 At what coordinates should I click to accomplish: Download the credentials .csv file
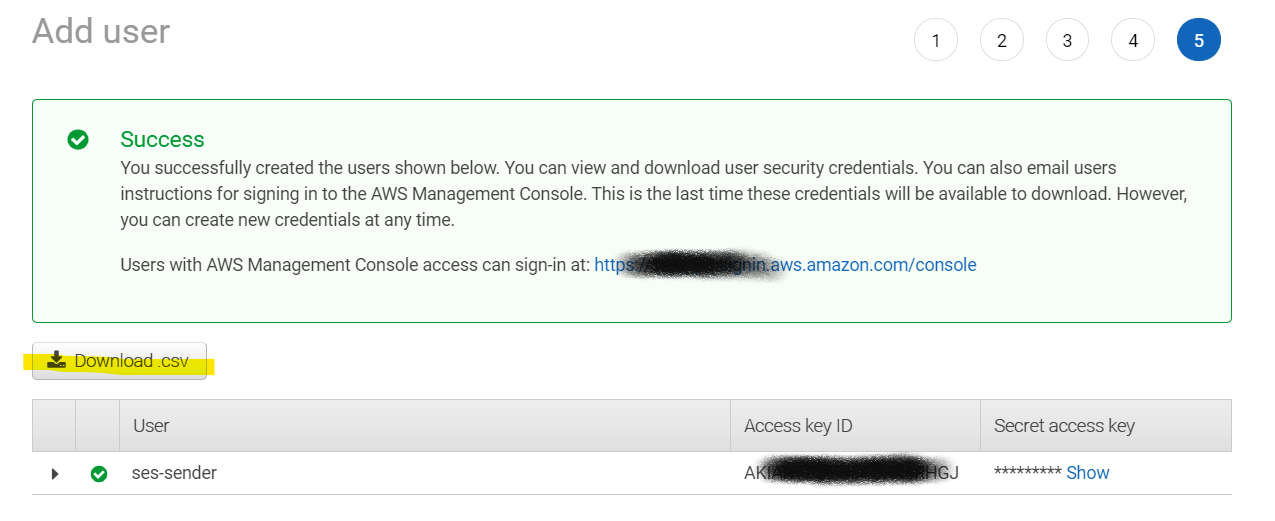pyautogui.click(x=119, y=361)
